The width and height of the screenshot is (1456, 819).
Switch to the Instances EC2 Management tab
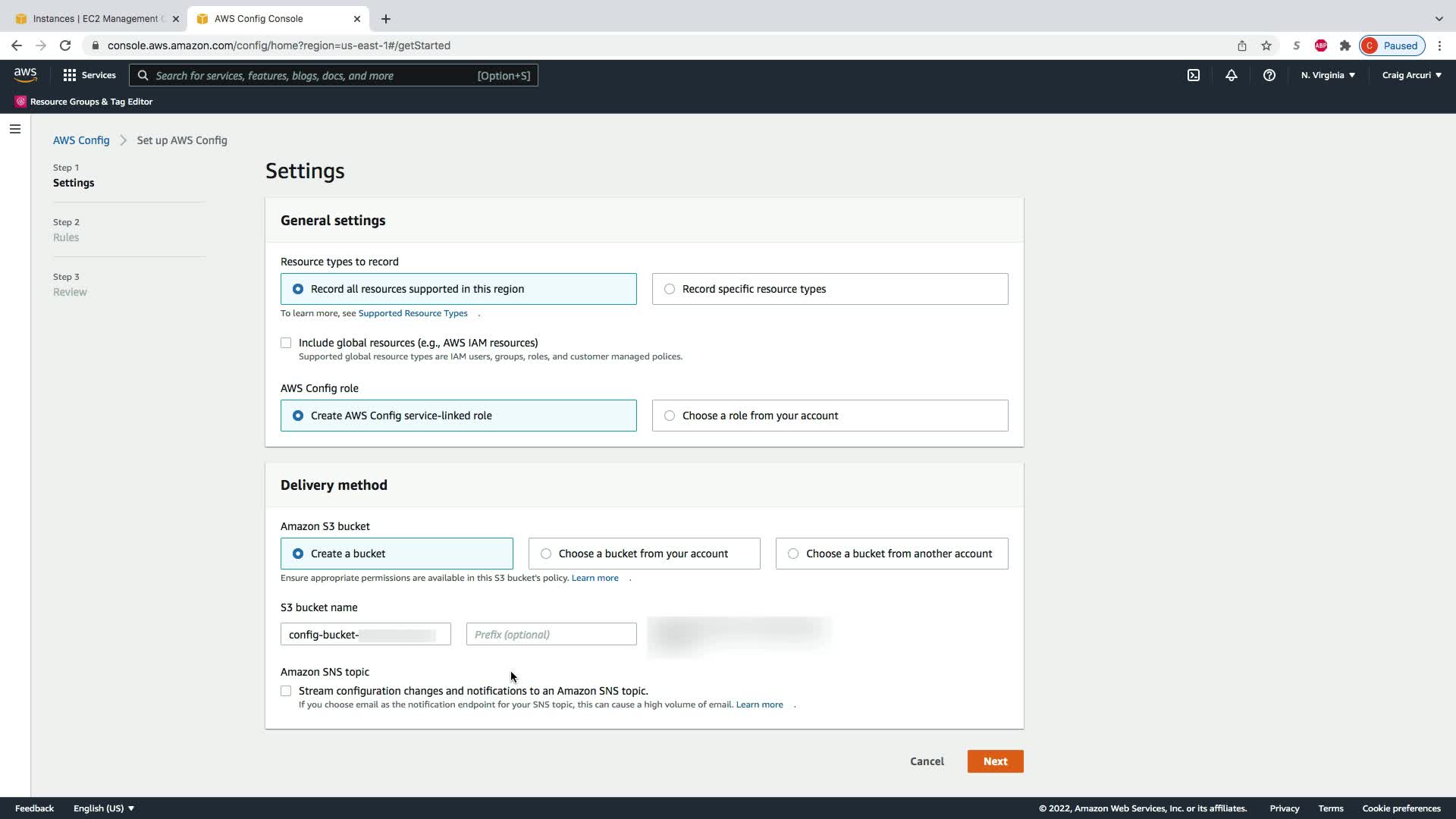(x=95, y=18)
